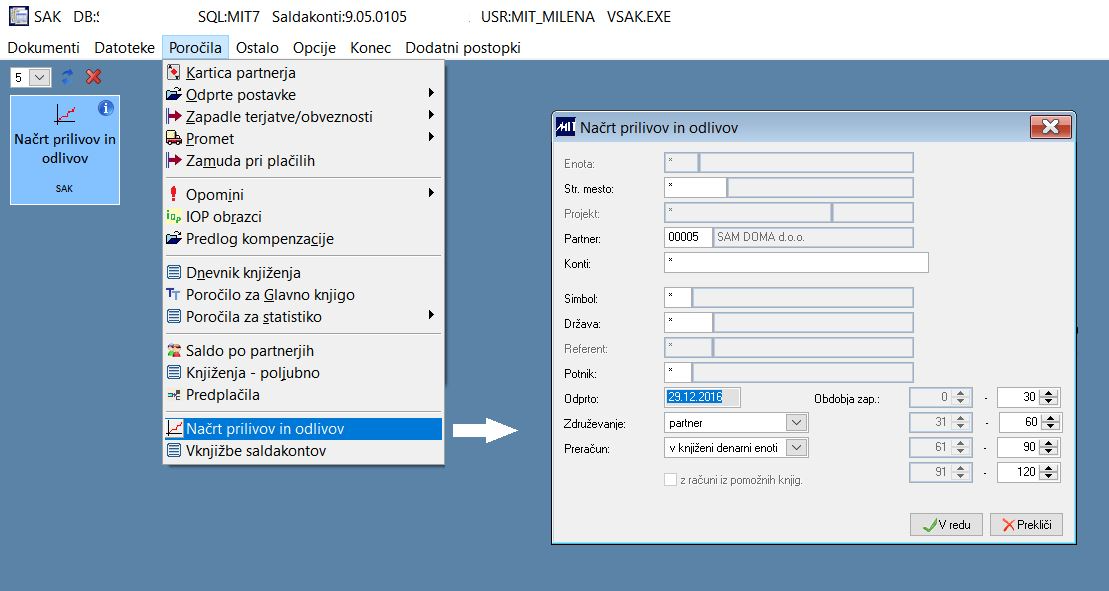Open the Ostalo menu

(x=257, y=47)
